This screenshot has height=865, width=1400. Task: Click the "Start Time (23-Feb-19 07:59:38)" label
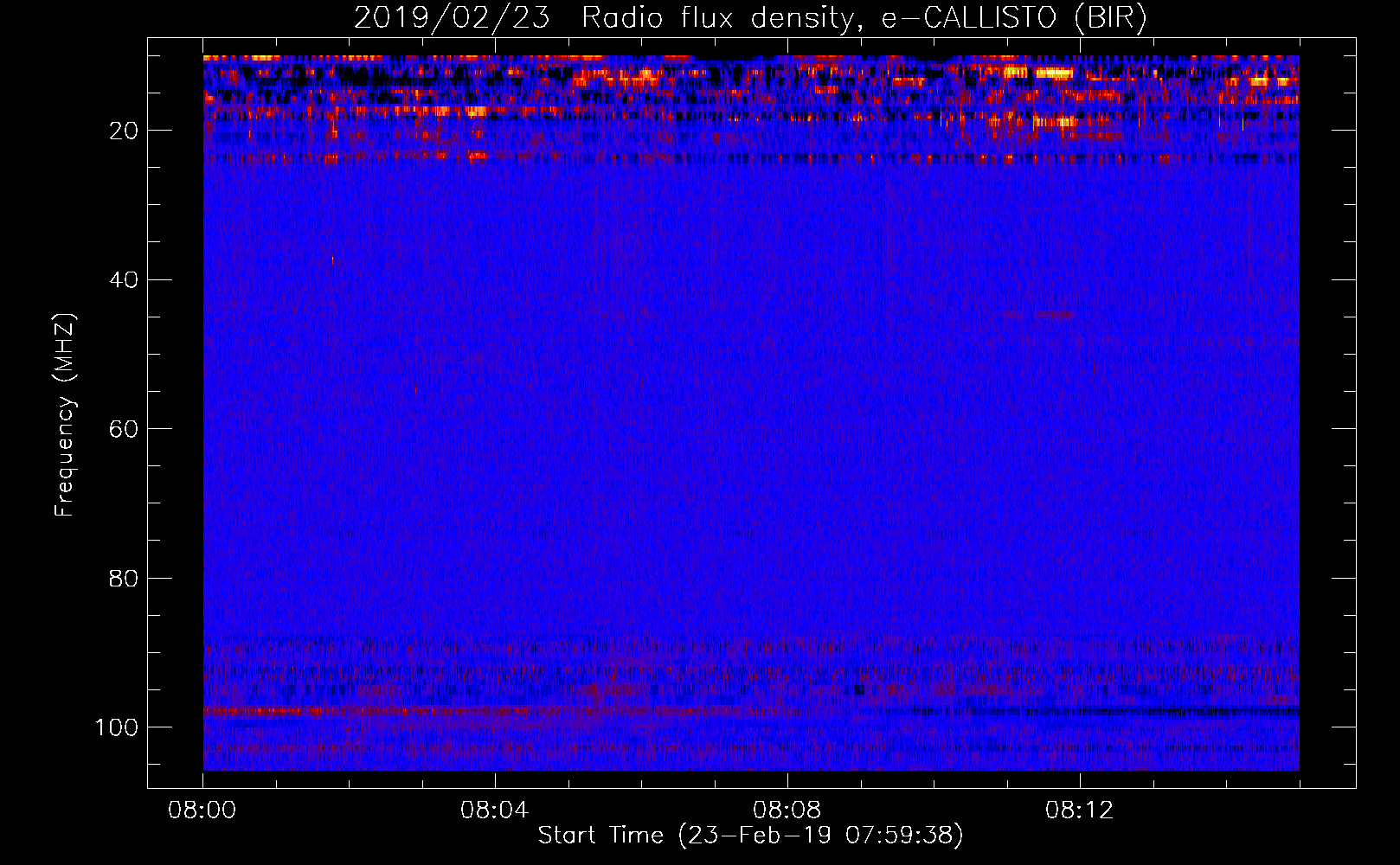pos(750,836)
